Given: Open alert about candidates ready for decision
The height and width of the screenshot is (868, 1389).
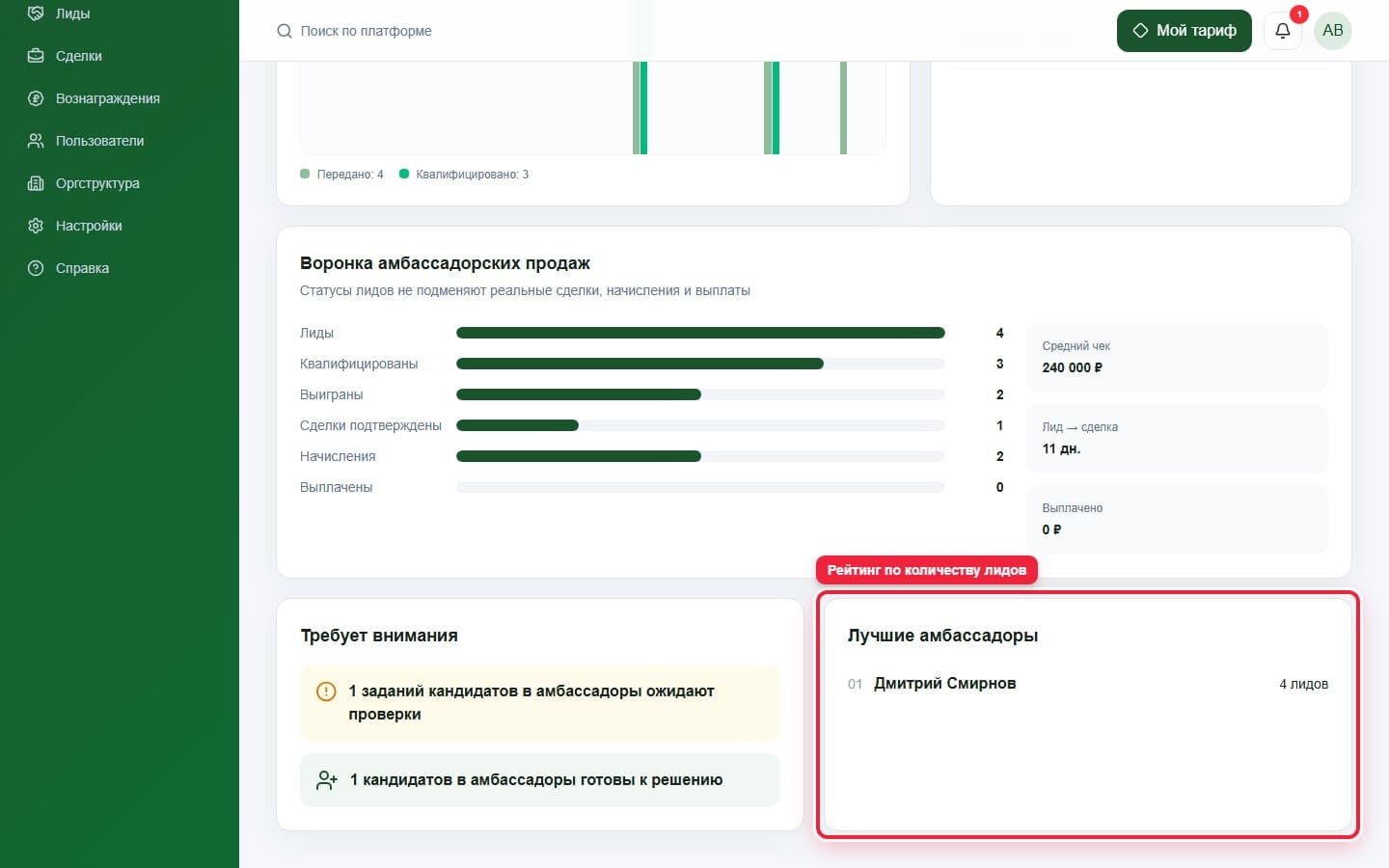Looking at the screenshot, I should (x=540, y=780).
